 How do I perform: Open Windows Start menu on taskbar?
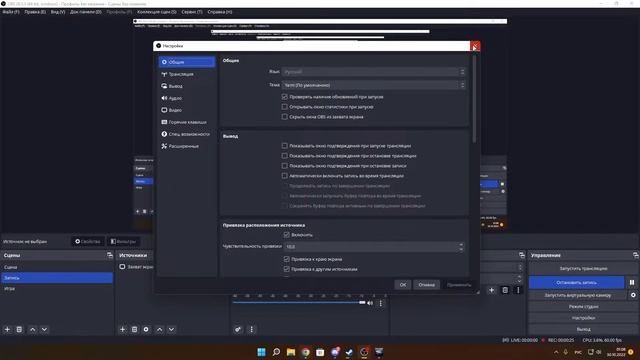[x=262, y=352]
